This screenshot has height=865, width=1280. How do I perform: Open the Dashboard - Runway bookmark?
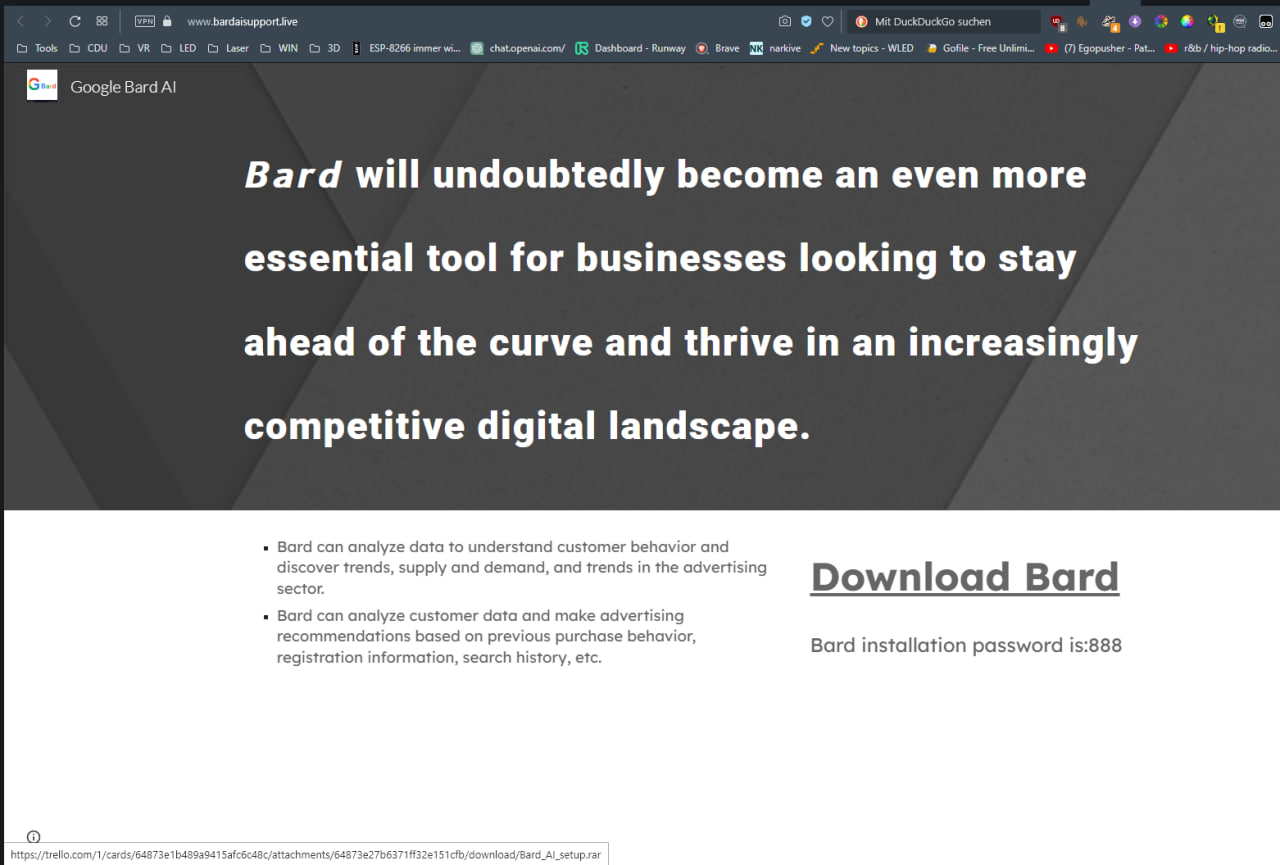[631, 48]
